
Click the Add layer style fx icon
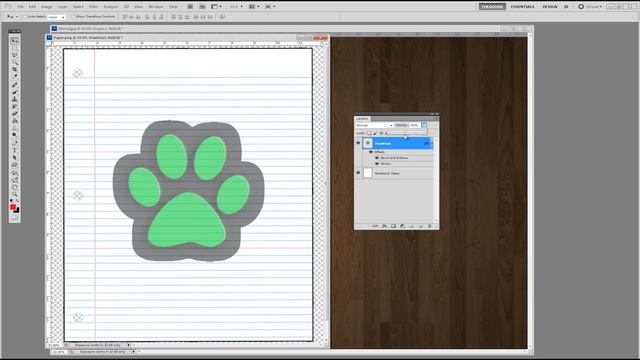[x=384, y=226]
